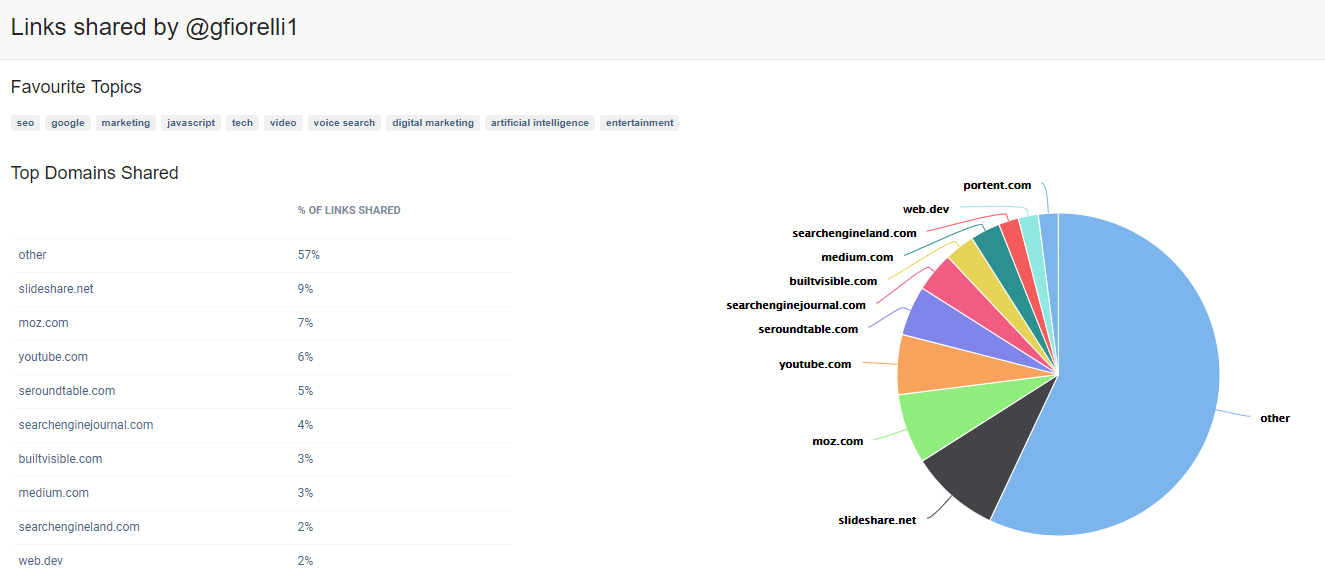Select the 'google' topic tag
Screen dimensions: 1325x570
(68, 123)
